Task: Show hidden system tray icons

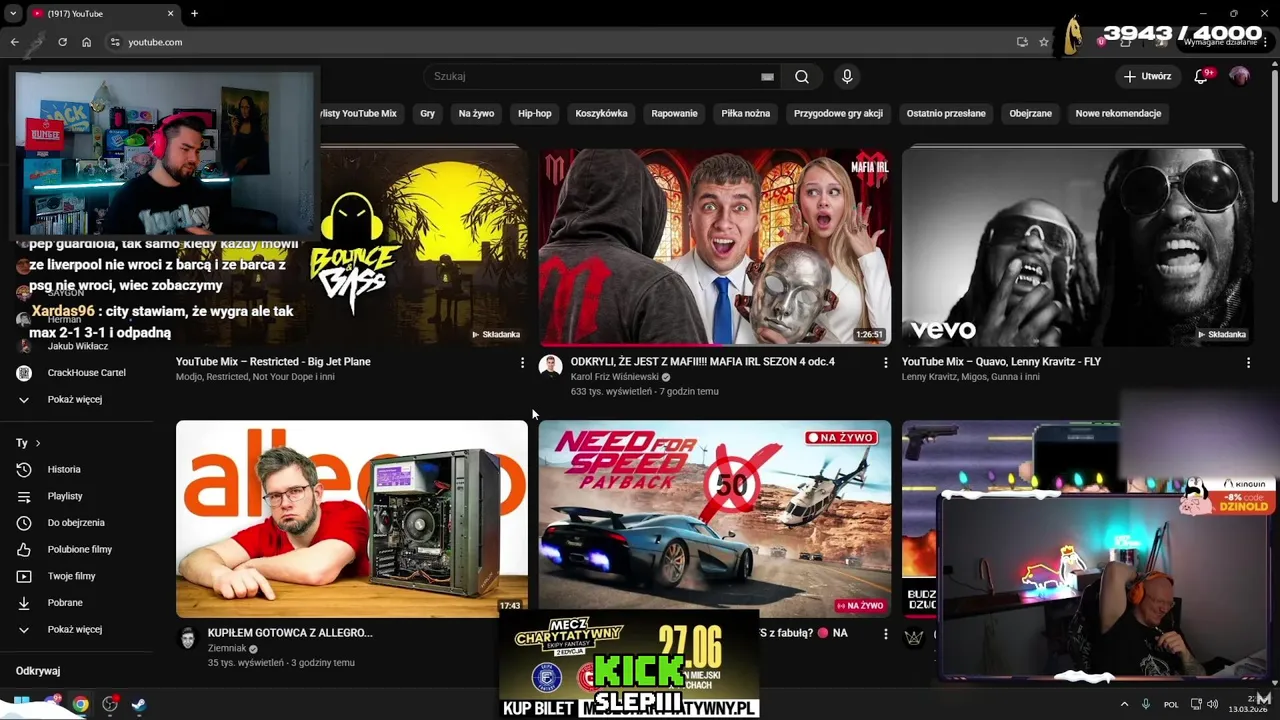Action: 1124,704
